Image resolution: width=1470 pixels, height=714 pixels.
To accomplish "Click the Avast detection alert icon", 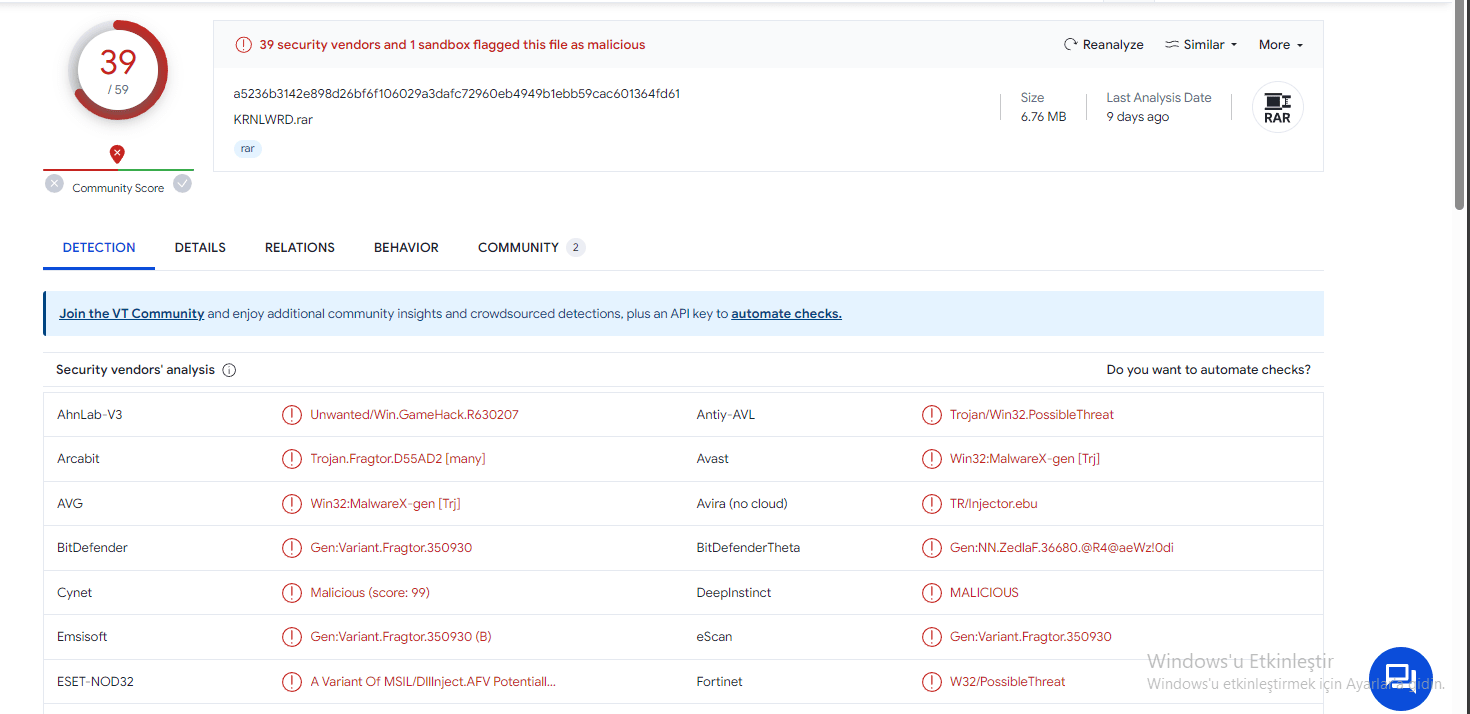I will tap(931, 459).
